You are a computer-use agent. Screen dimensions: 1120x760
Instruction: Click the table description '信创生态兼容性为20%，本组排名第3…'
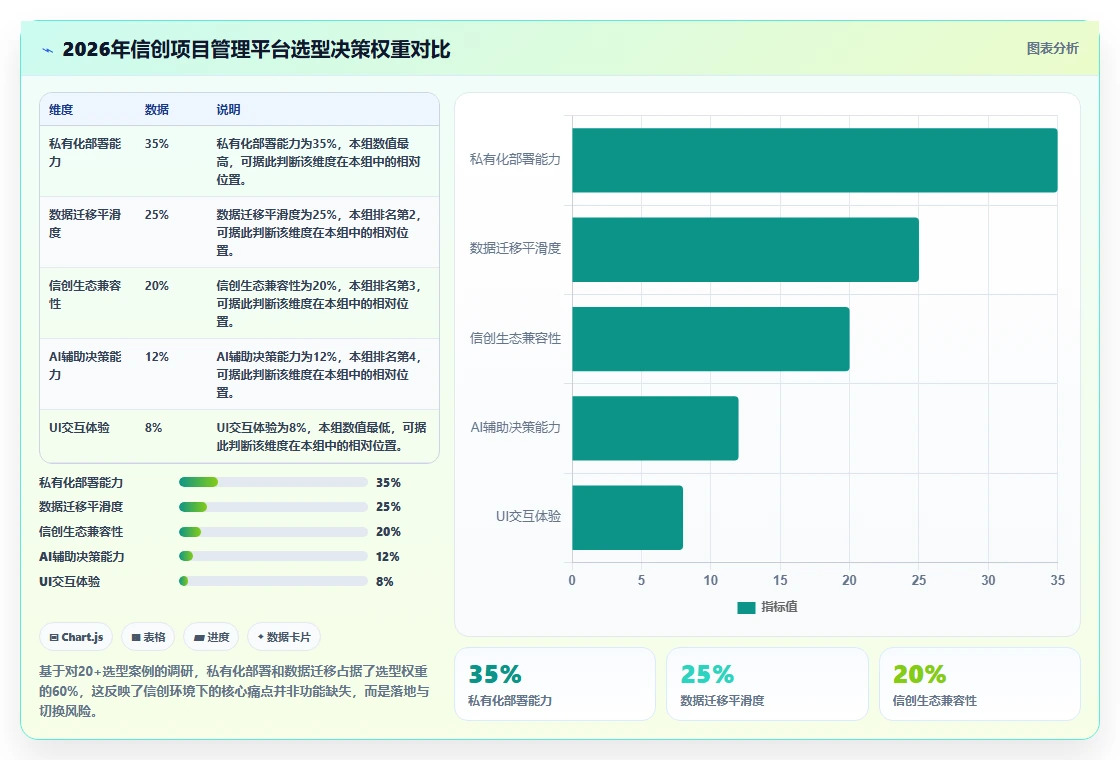click(x=319, y=304)
